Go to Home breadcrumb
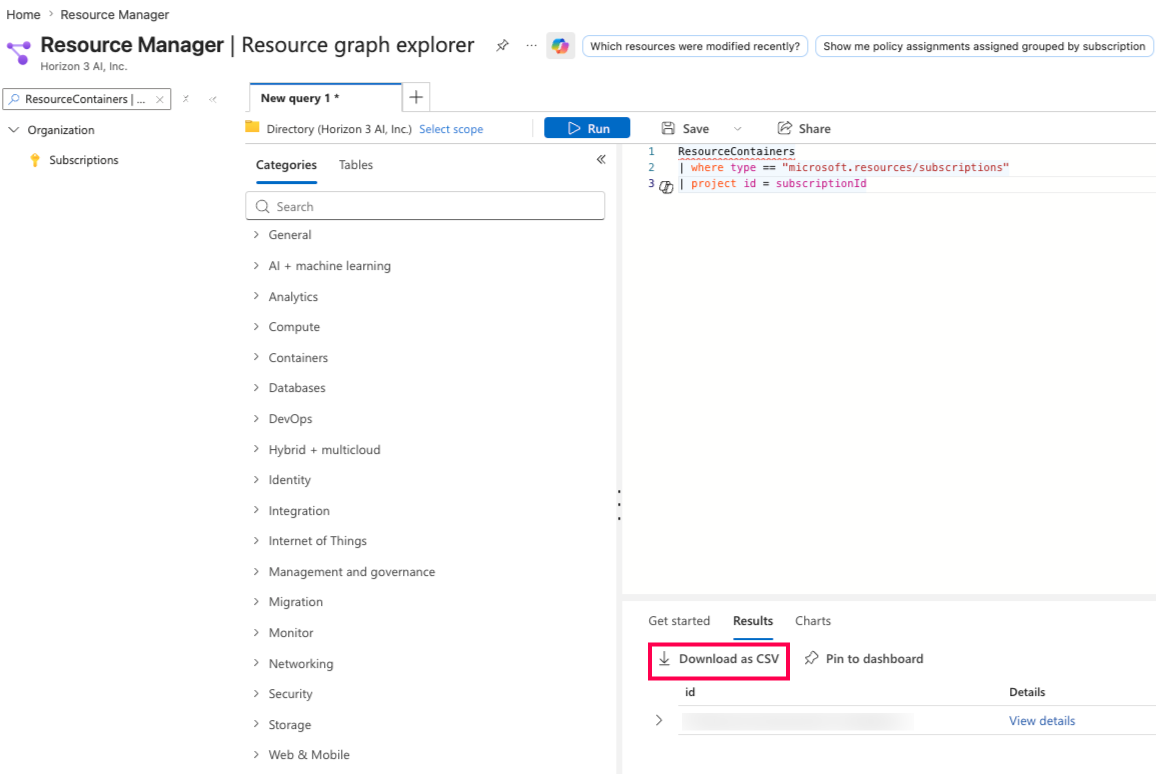 pos(23,15)
